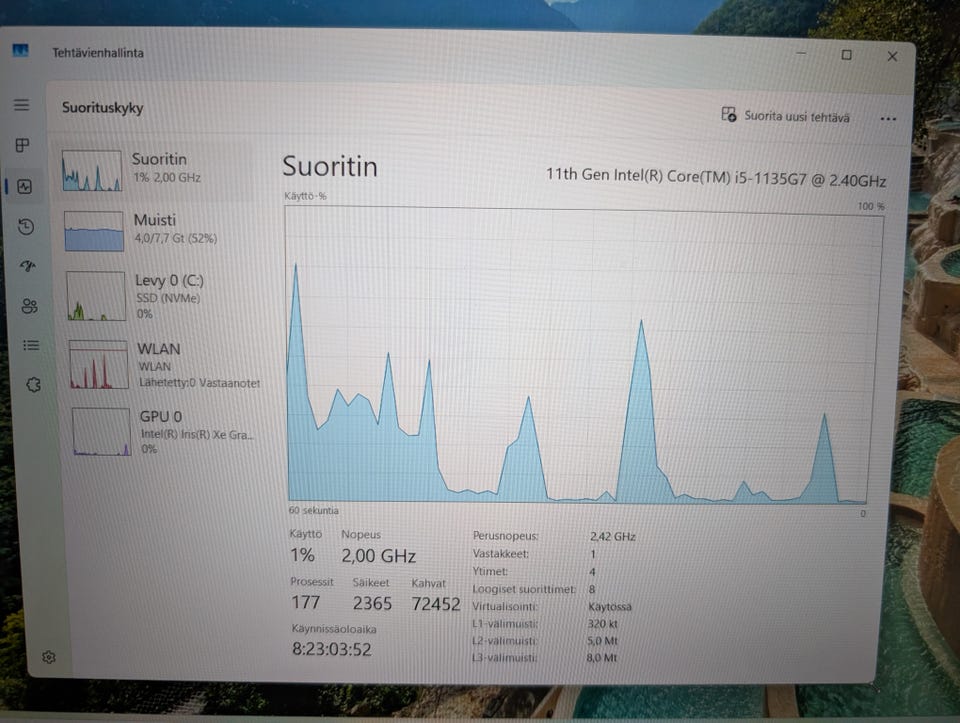This screenshot has height=723, width=960.
Task: Click the Task Manager app icon in title bar
Action: (20, 50)
